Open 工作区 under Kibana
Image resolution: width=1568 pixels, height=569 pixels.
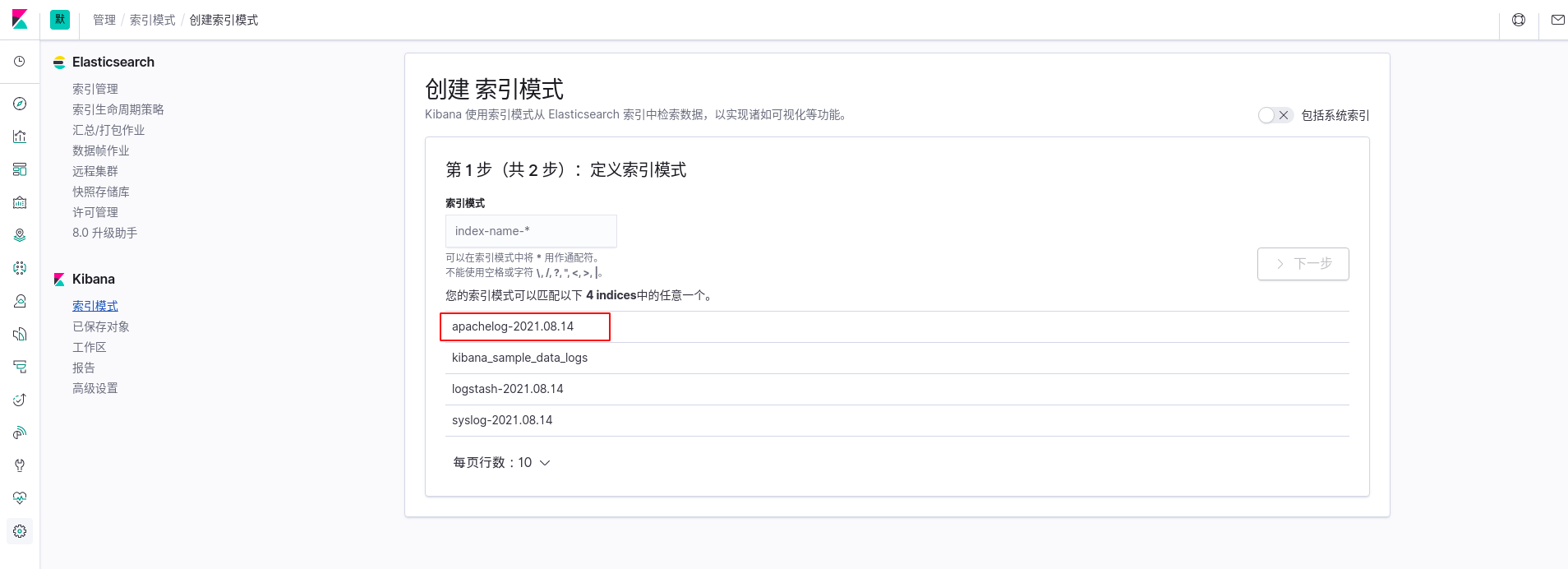pyautogui.click(x=90, y=347)
